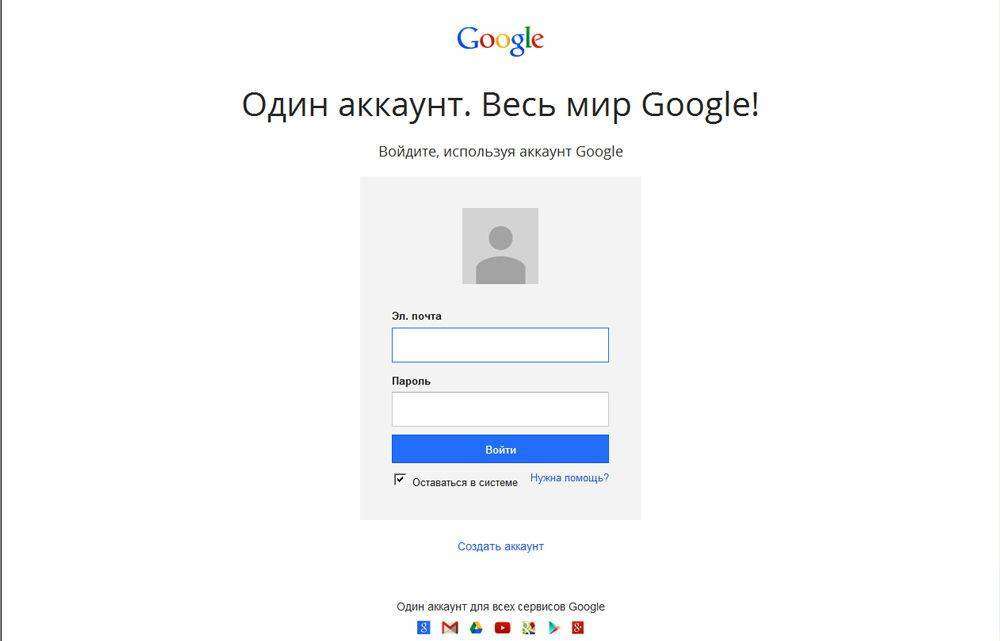Click the 'Пароль' field label

coord(411,381)
